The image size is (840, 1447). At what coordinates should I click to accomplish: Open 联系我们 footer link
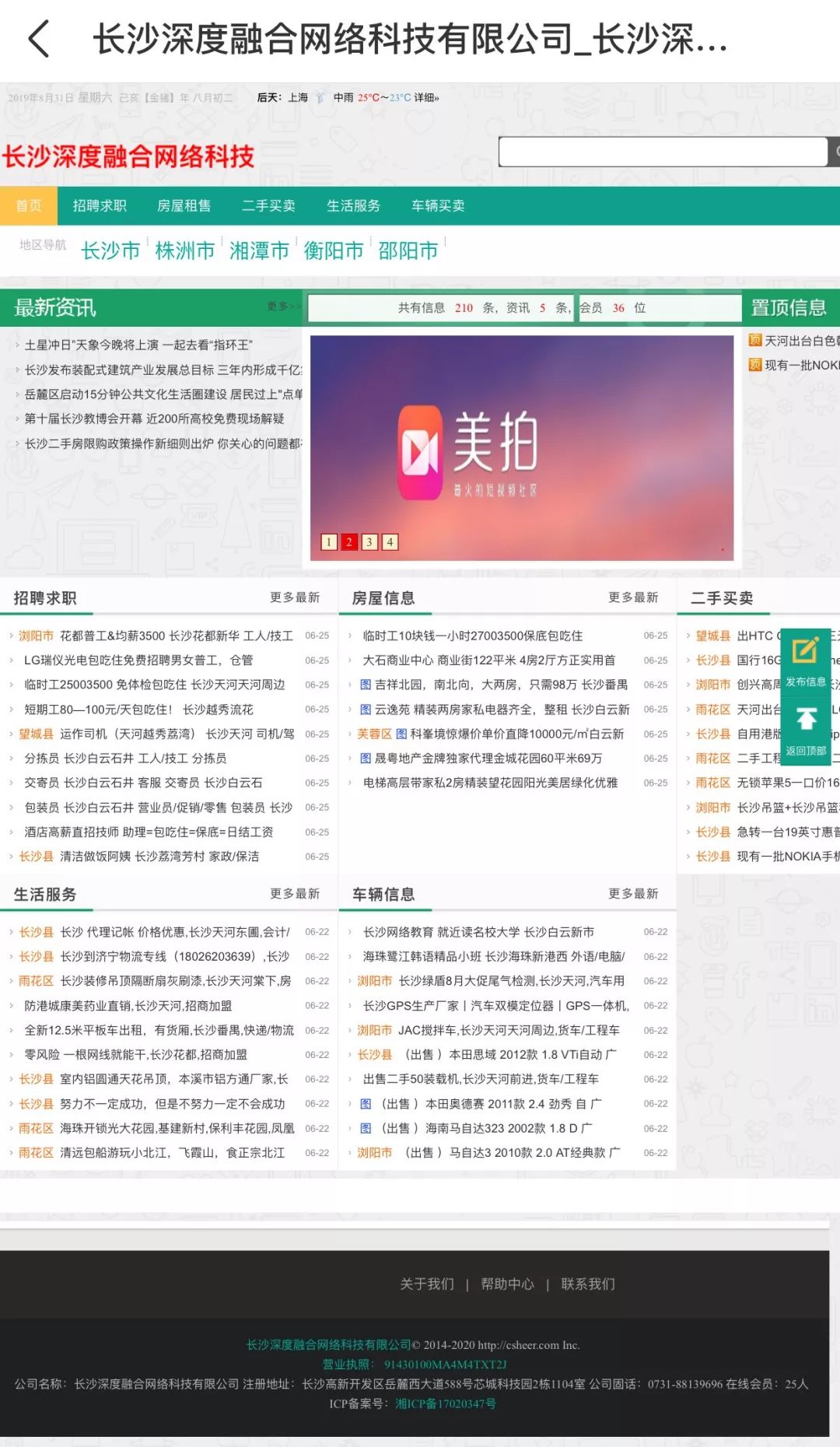point(588,1284)
